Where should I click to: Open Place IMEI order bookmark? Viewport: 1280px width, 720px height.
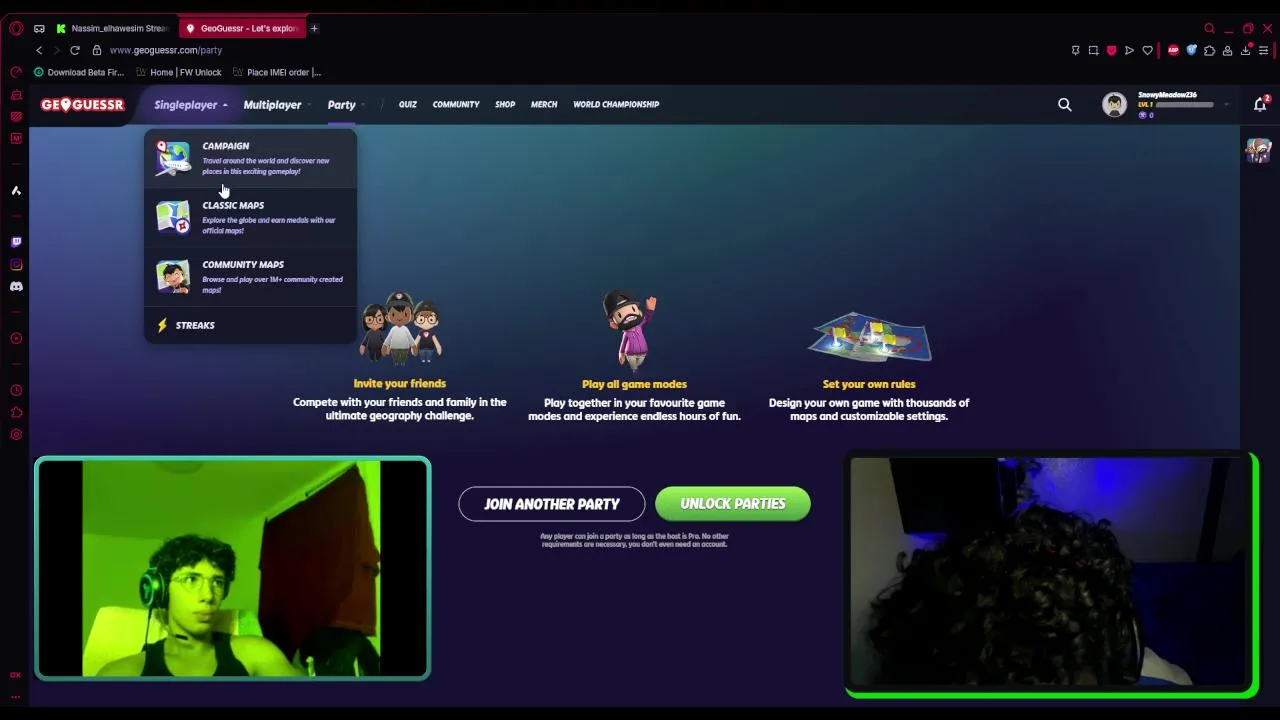277,72
